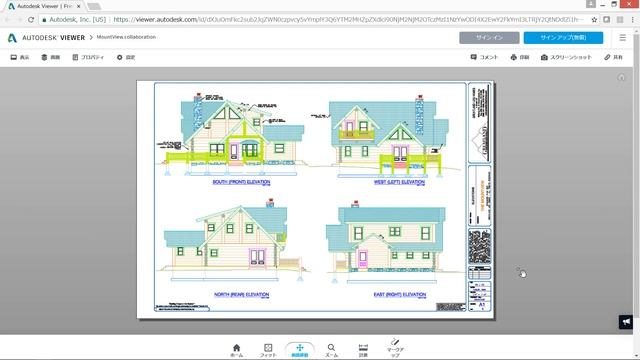The height and width of the screenshot is (360, 640).
Task: Click the QR code in title block
Action: [479, 247]
